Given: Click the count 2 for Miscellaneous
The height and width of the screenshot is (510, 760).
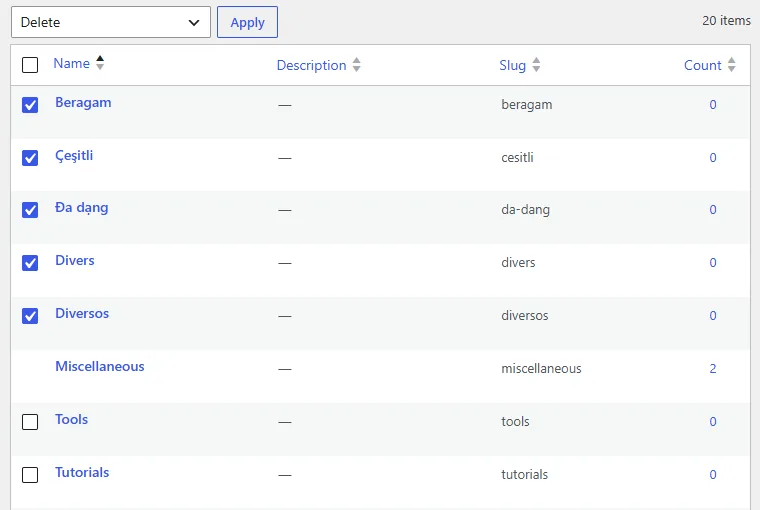Looking at the screenshot, I should point(712,368).
